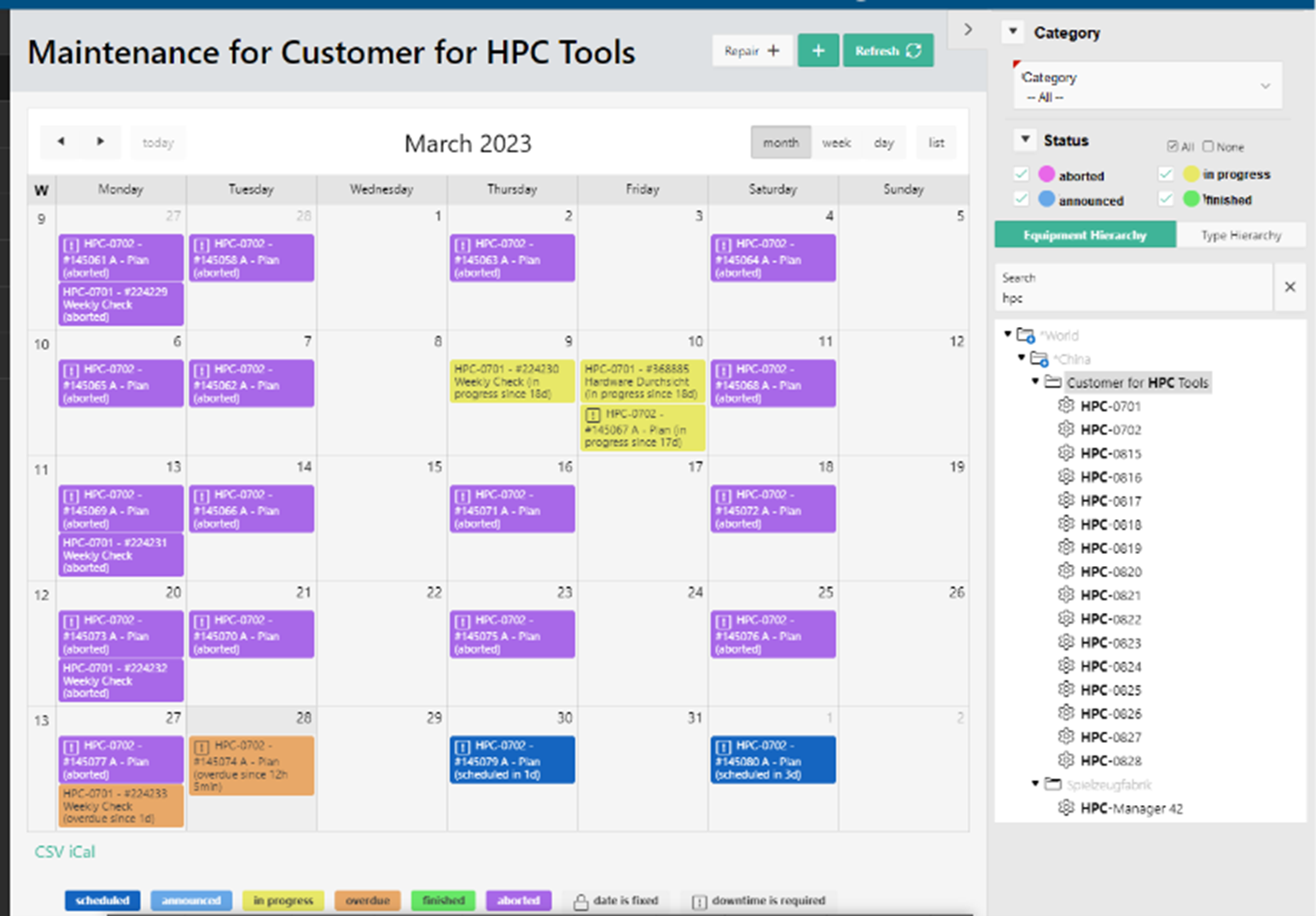
Task: Toggle the in progress status checkbox
Action: pos(1166,174)
